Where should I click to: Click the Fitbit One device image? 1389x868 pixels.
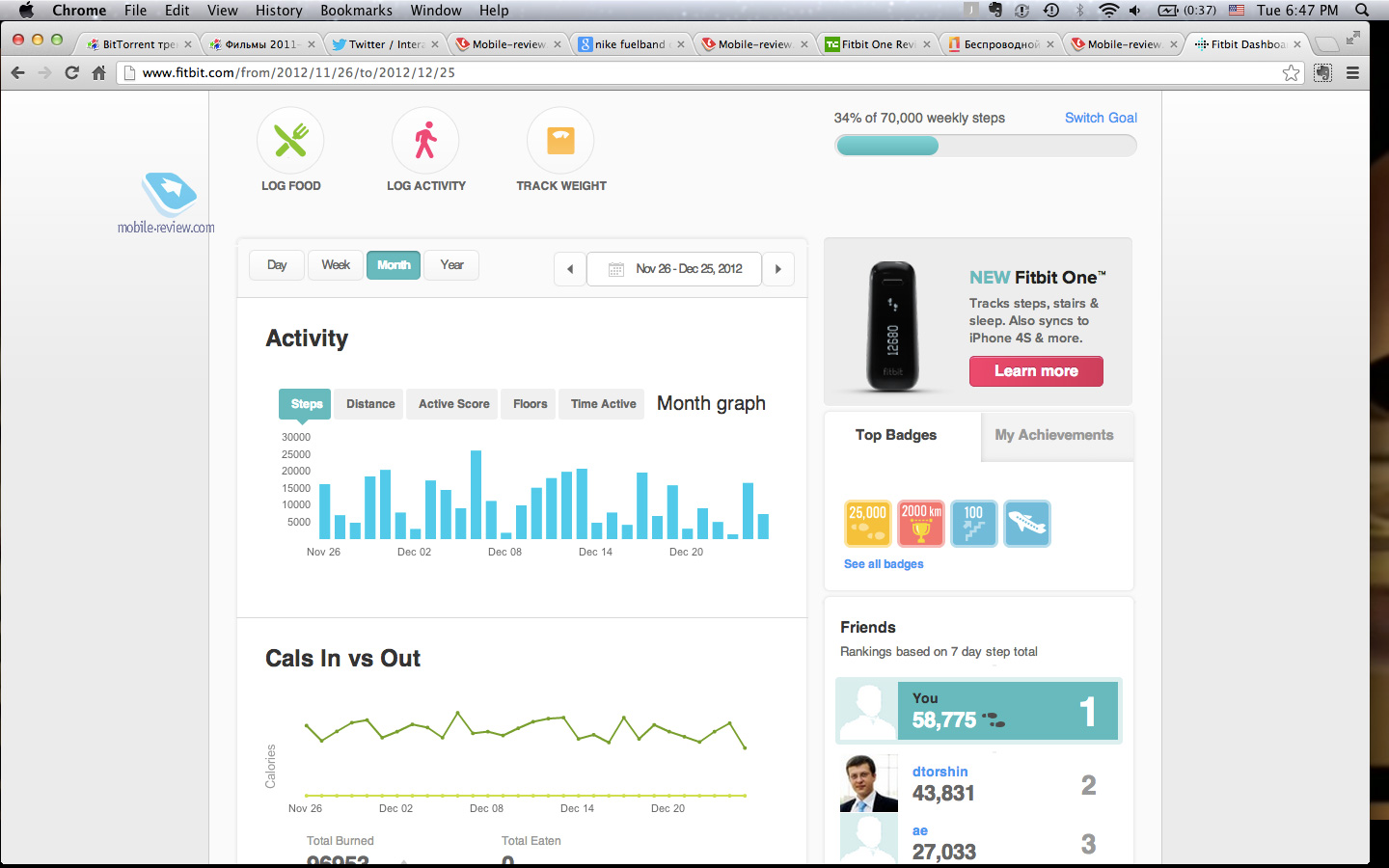pos(892,326)
